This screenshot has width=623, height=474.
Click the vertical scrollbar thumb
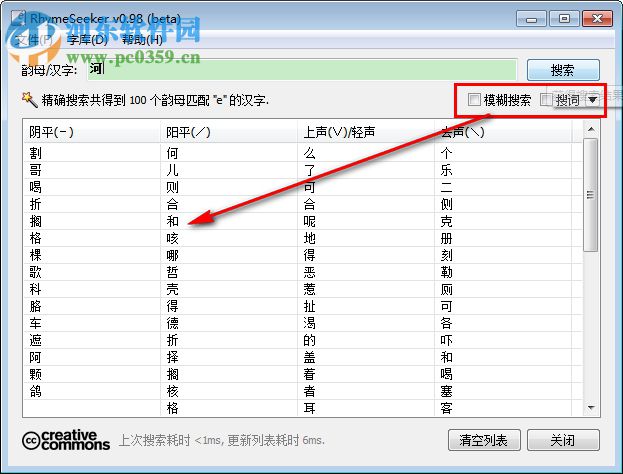point(591,195)
